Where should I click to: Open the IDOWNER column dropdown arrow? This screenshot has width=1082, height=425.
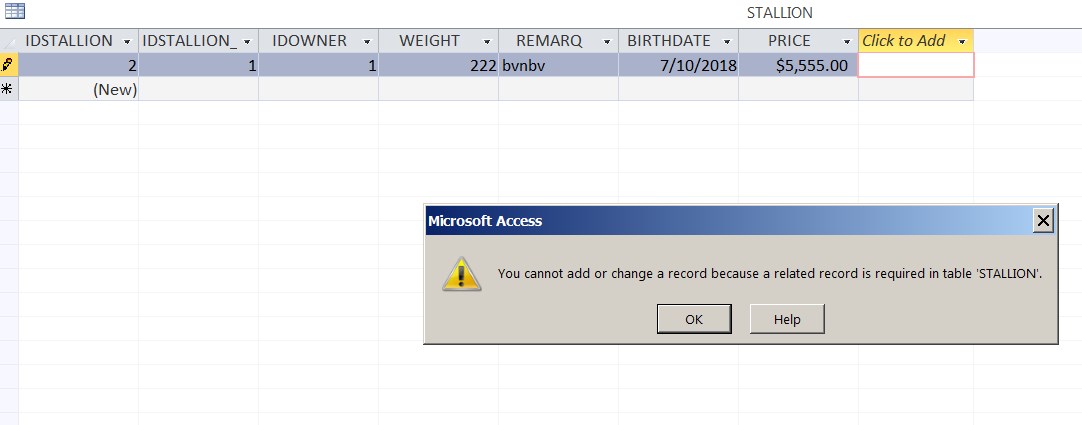367,42
